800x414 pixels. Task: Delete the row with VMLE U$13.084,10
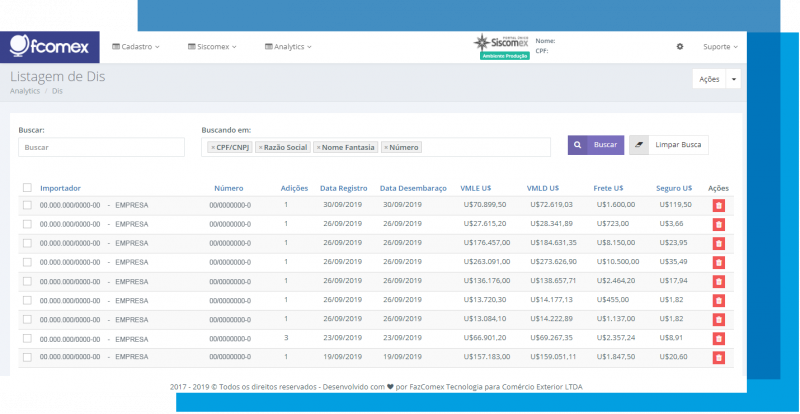tap(718, 319)
